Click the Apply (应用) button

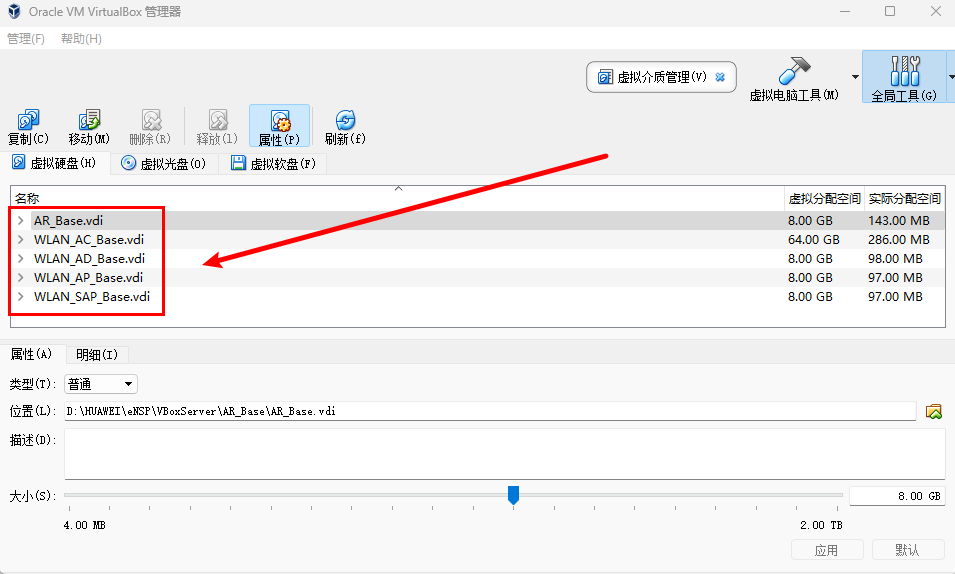827,550
